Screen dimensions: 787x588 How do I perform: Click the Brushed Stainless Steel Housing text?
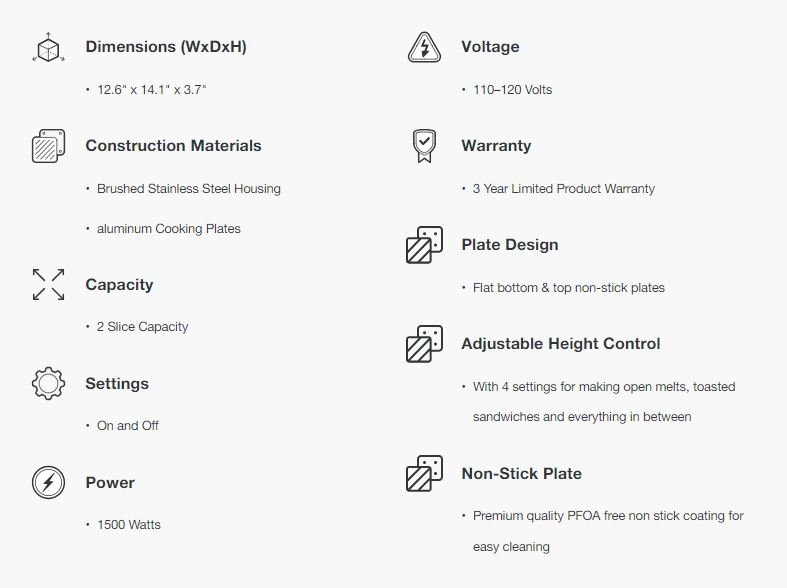[188, 189]
